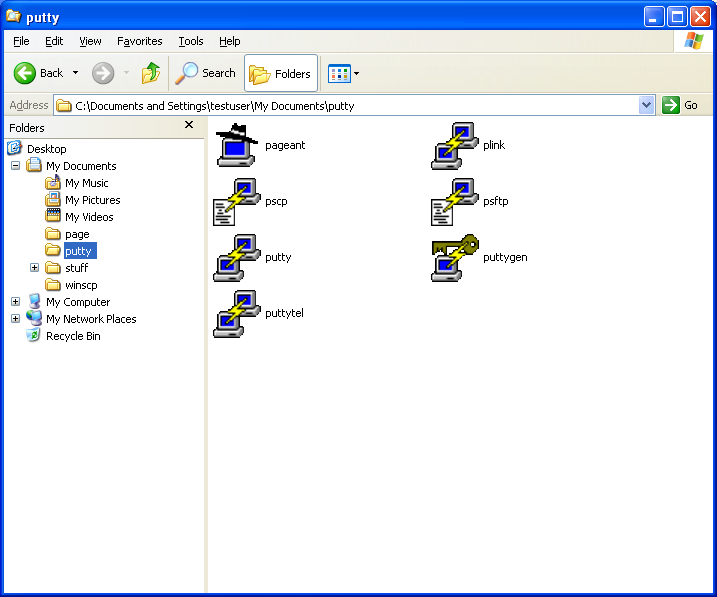717x597 pixels.
Task: Expand the stuff folder node
Action: tap(34, 267)
